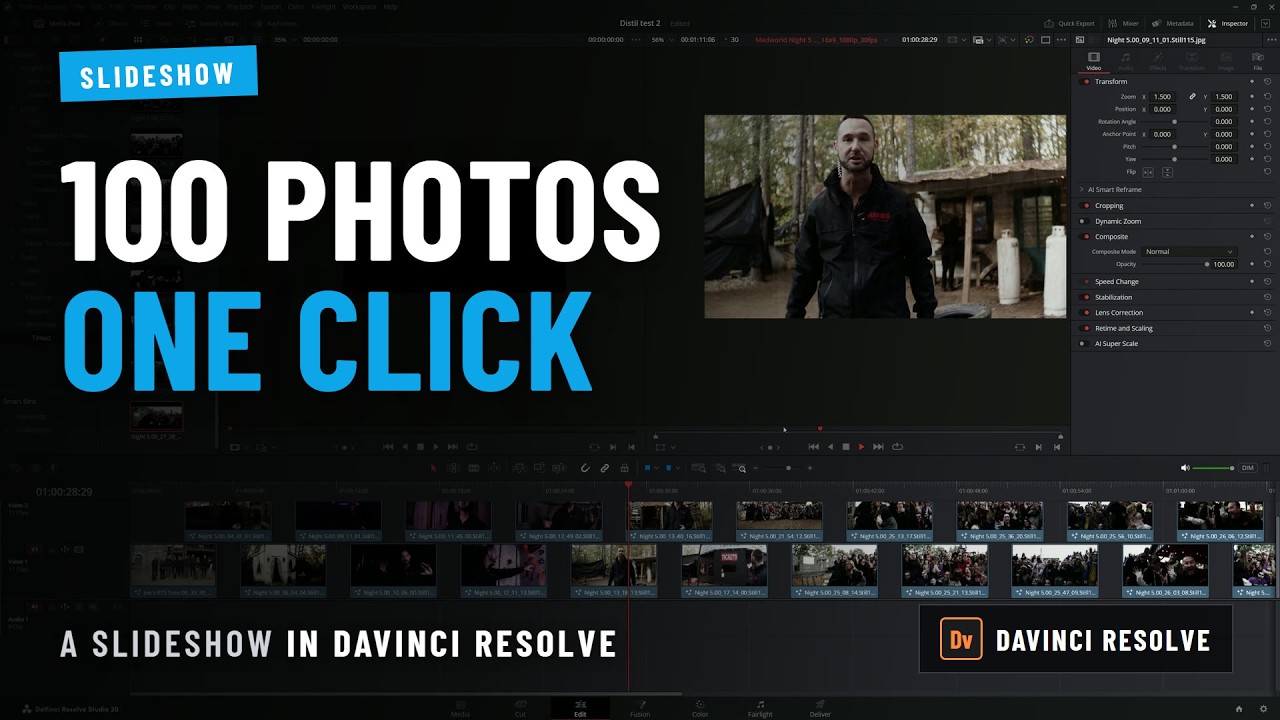The image size is (1280, 720).
Task: Jump to the last frame
Action: click(878, 447)
